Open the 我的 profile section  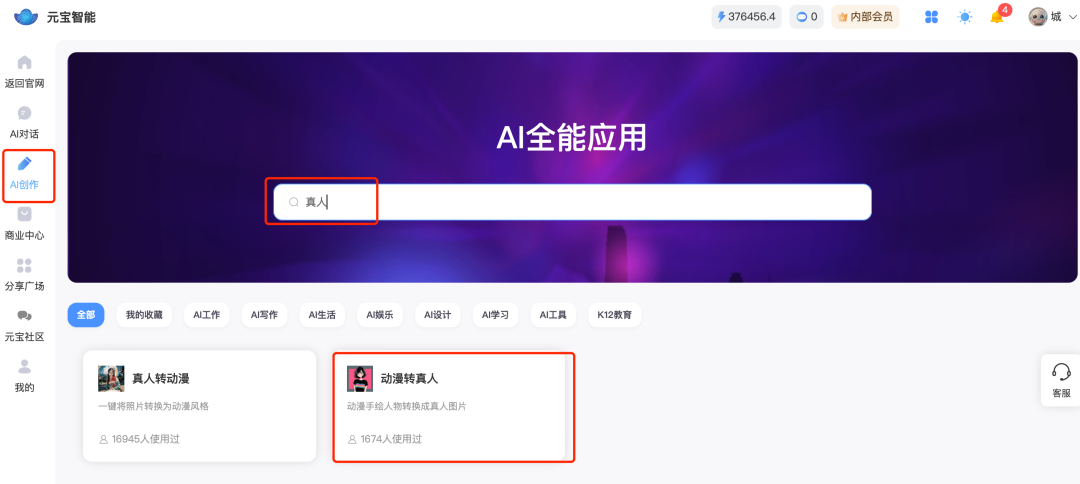[25, 367]
